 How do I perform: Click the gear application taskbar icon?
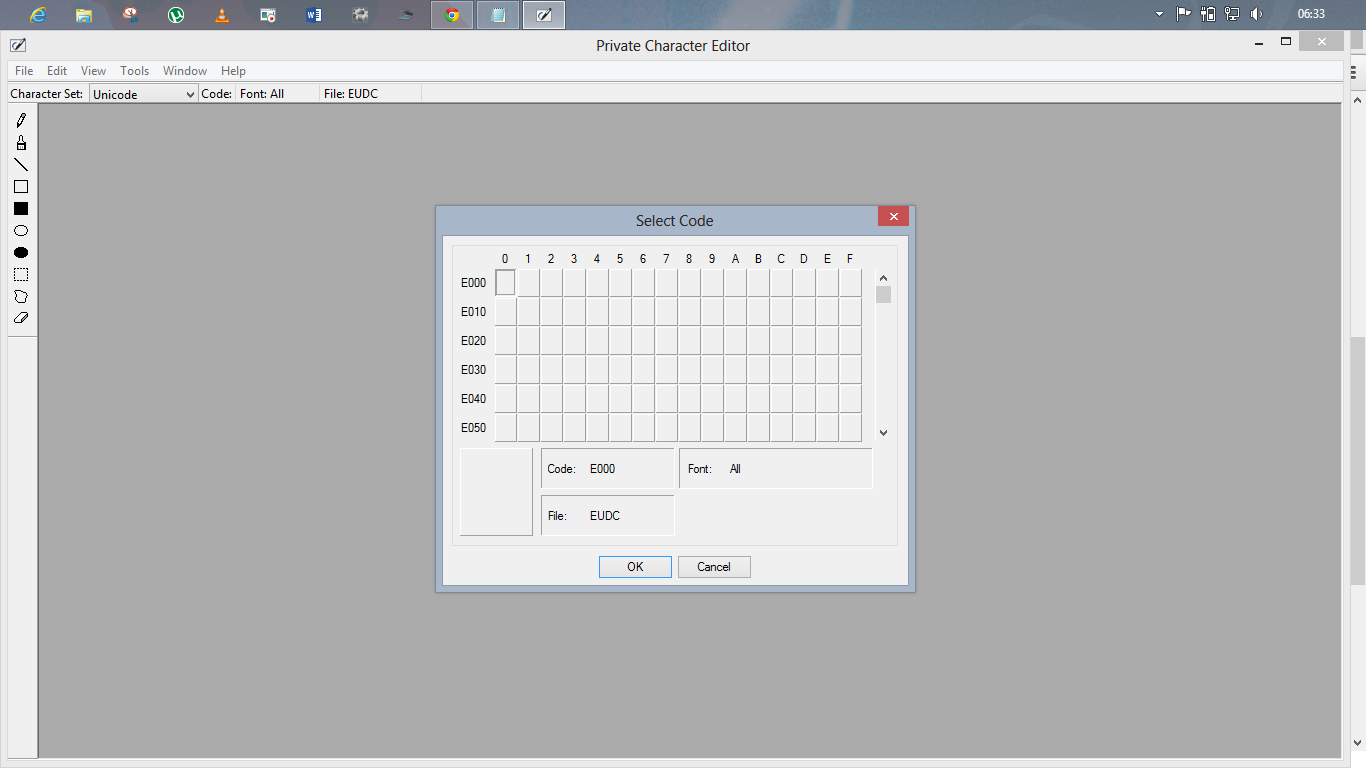[360, 15]
